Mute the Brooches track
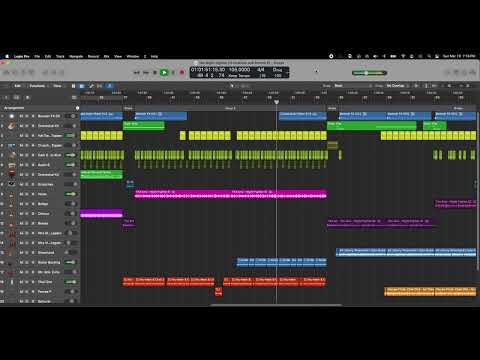The height and width of the screenshot is (360, 480). click(22, 184)
